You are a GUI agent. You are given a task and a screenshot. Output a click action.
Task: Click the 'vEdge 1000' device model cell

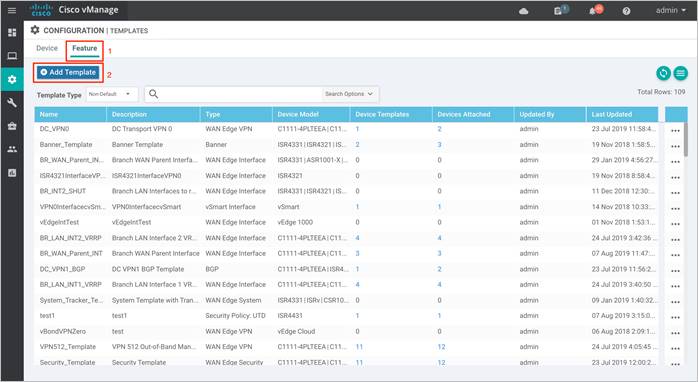[295, 222]
